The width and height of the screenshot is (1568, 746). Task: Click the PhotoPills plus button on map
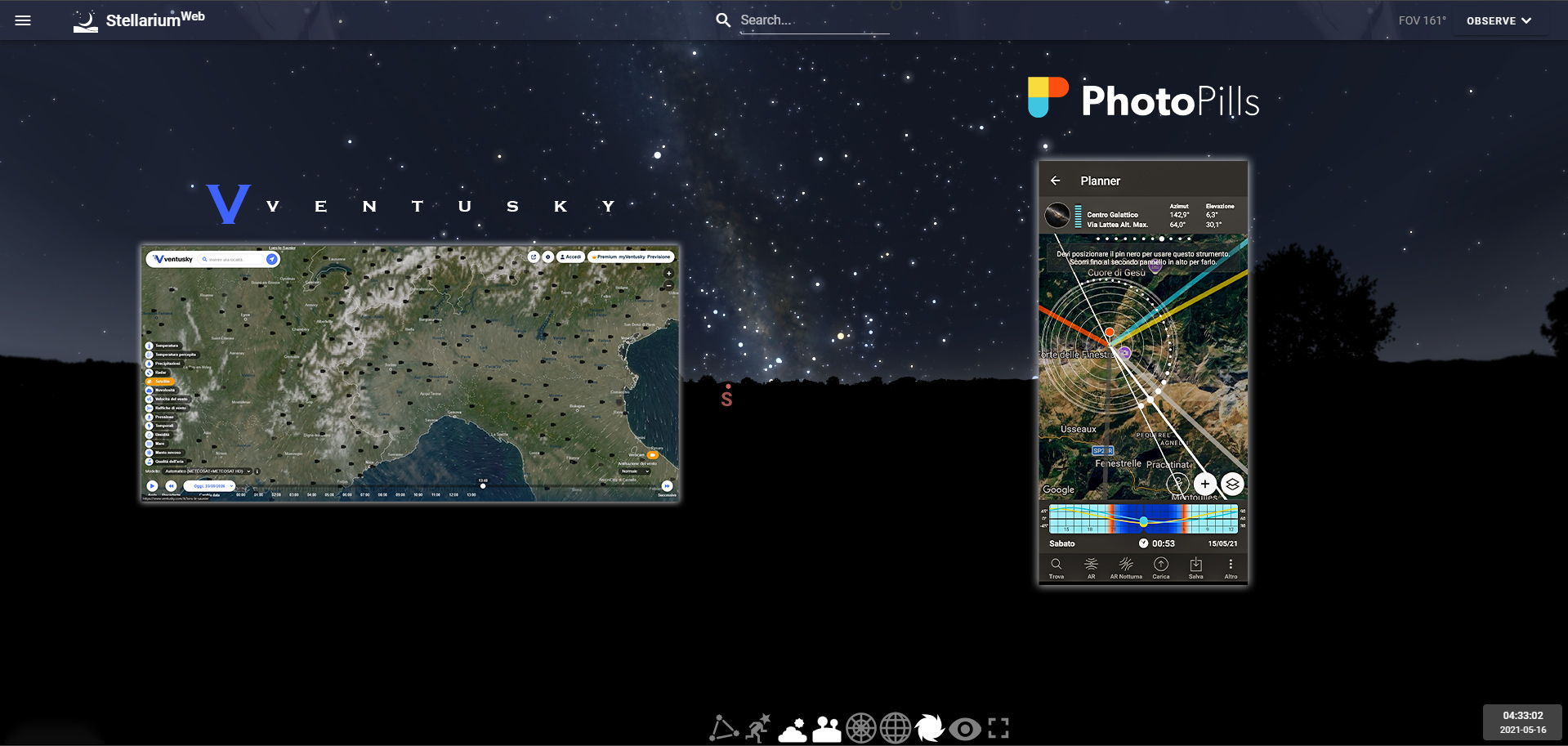tap(1205, 485)
